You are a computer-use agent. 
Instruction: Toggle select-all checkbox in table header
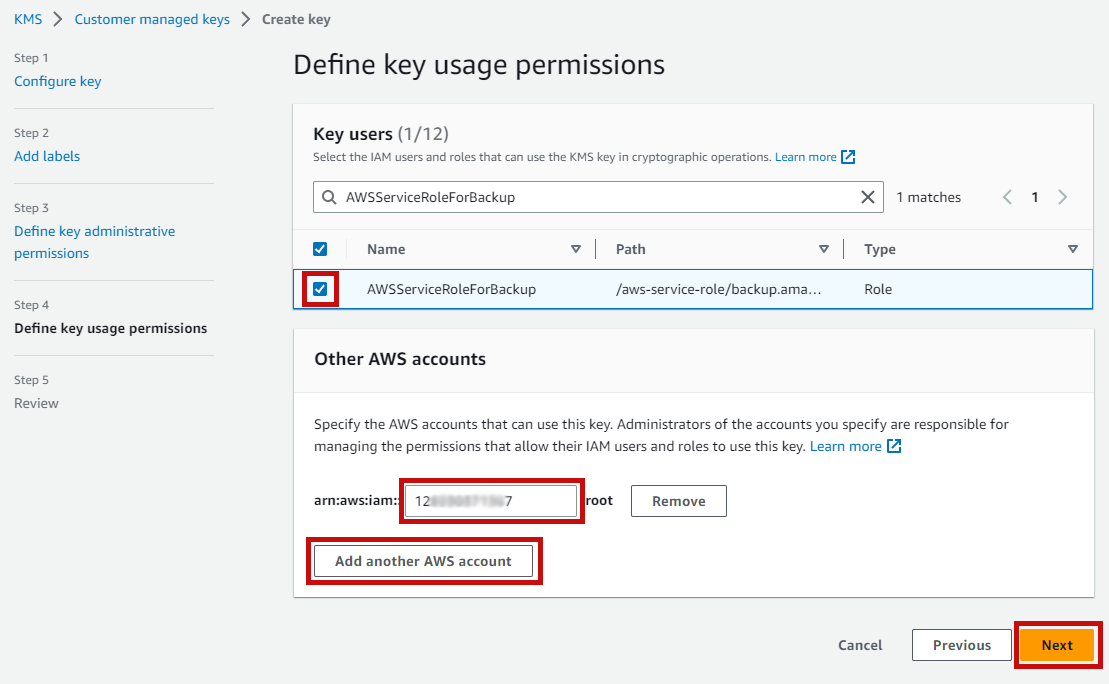tap(320, 249)
